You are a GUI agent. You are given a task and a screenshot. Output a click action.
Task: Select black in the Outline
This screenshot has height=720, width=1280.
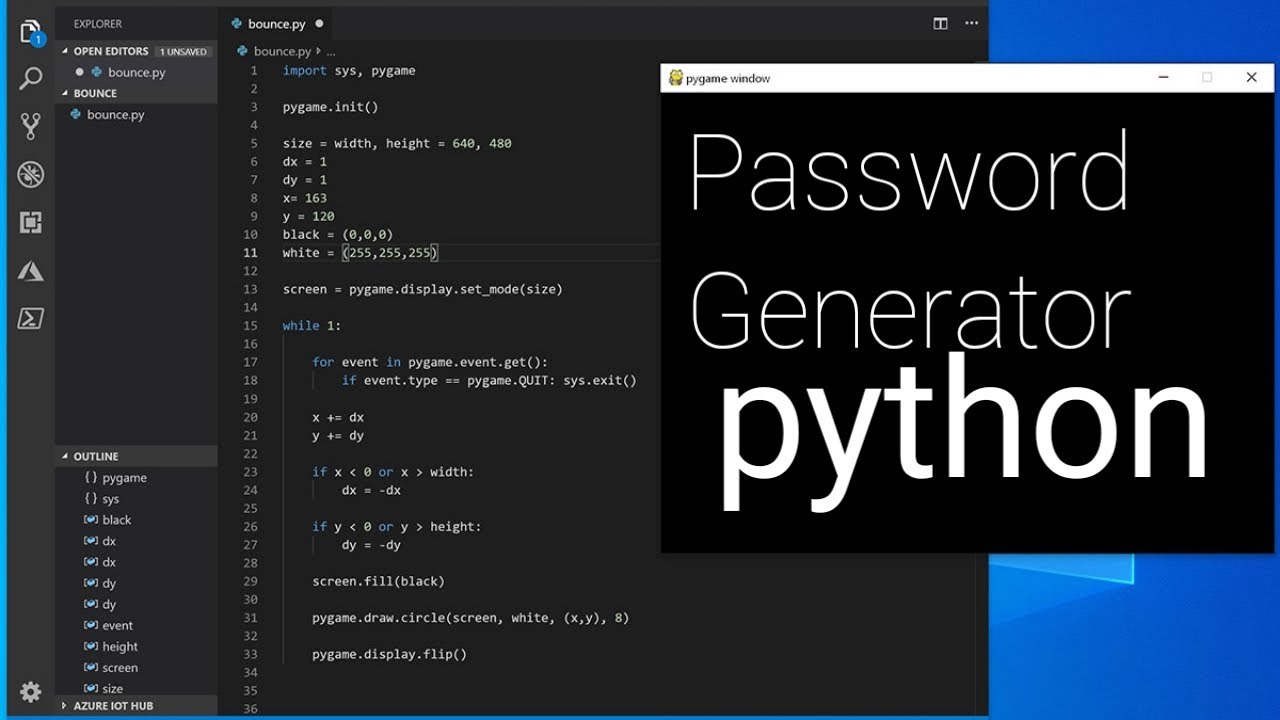116,520
